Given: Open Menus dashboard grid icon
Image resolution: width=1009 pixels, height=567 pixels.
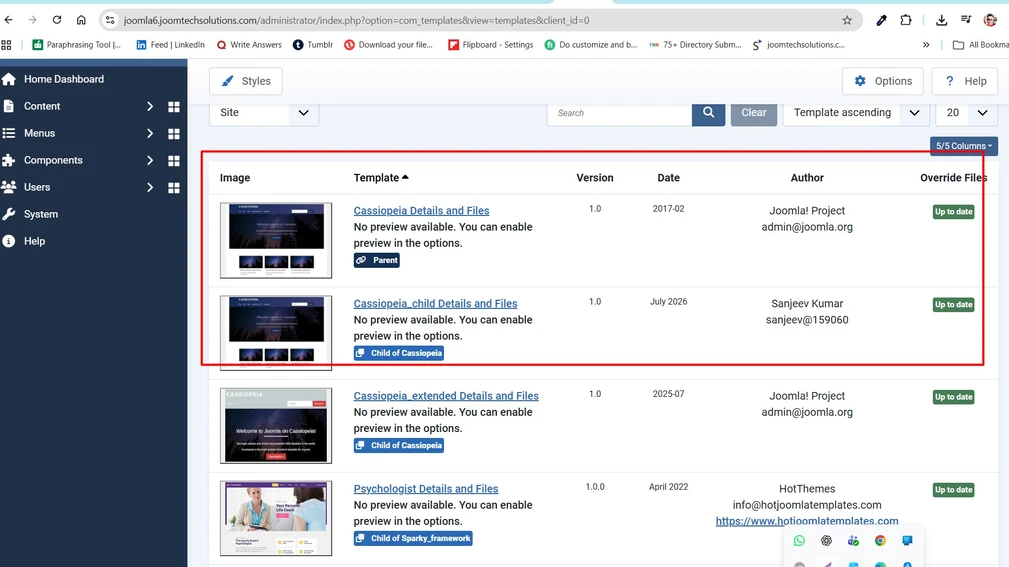Looking at the screenshot, I should pos(174,134).
